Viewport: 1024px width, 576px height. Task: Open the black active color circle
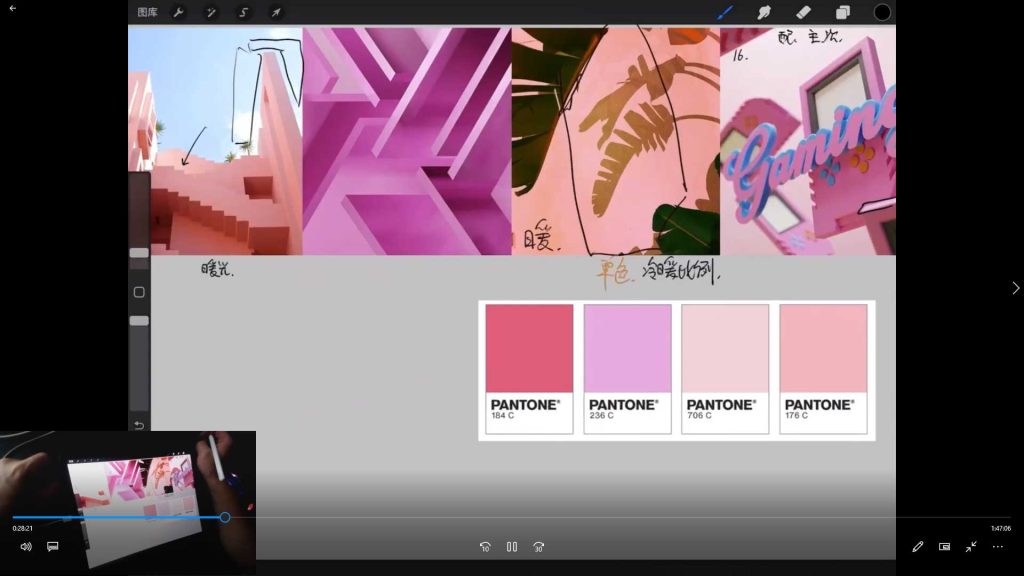pos(882,13)
